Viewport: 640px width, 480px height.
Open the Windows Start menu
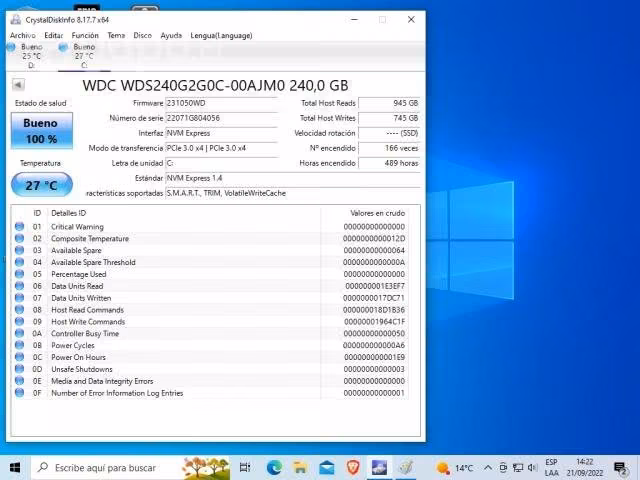coord(15,468)
